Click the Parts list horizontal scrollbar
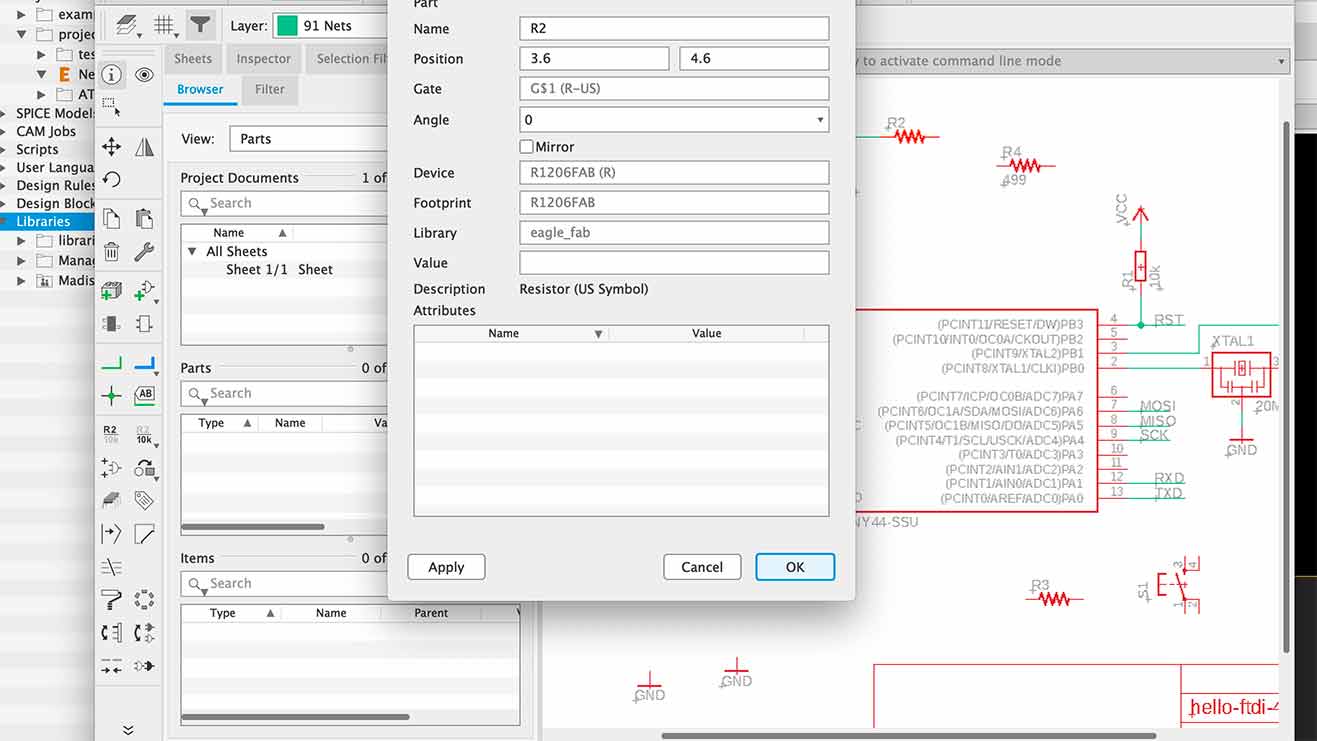1317x741 pixels. pyautogui.click(x=253, y=527)
